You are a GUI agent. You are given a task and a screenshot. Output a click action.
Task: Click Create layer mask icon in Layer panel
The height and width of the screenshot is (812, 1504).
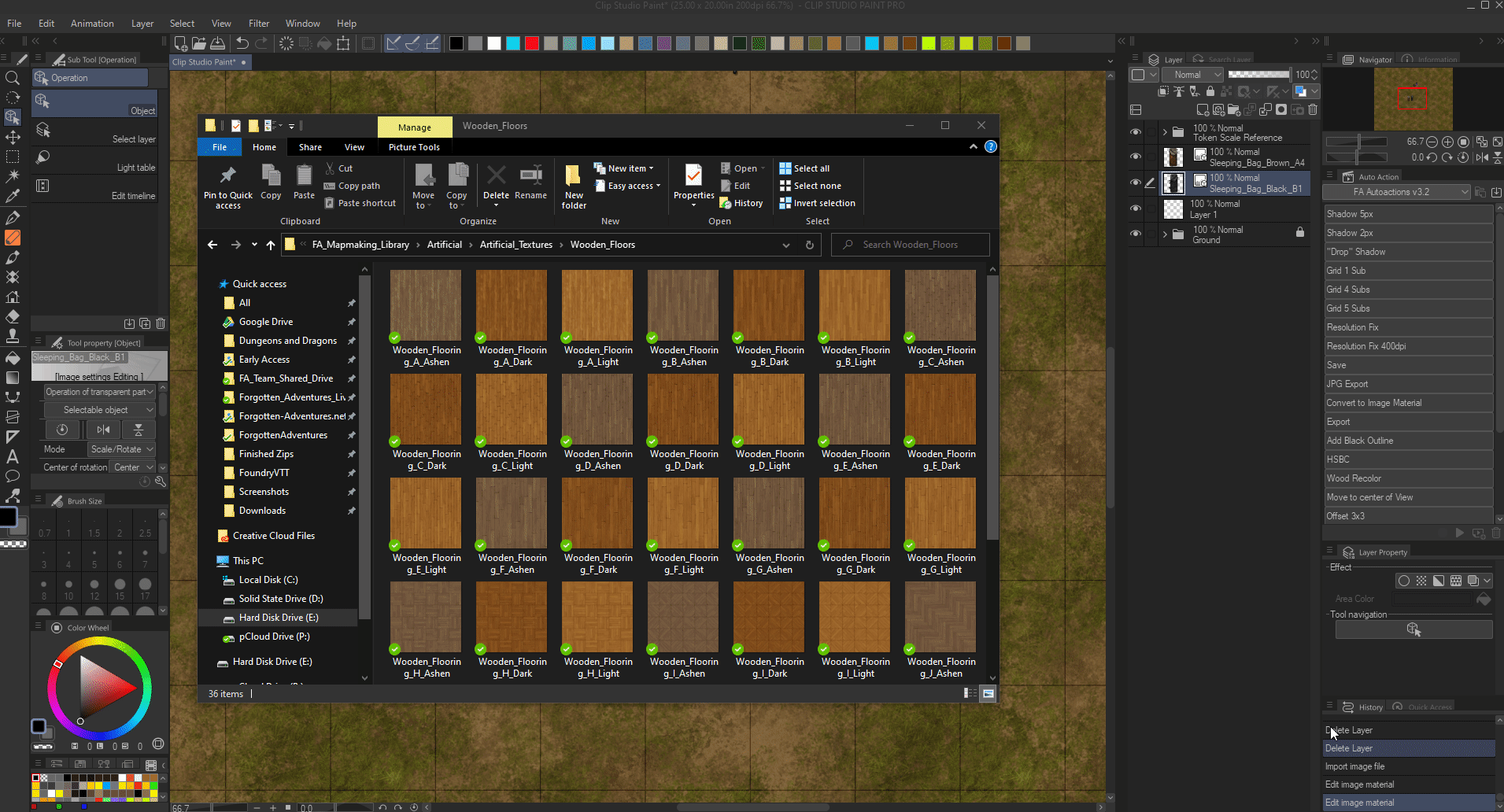(1281, 110)
